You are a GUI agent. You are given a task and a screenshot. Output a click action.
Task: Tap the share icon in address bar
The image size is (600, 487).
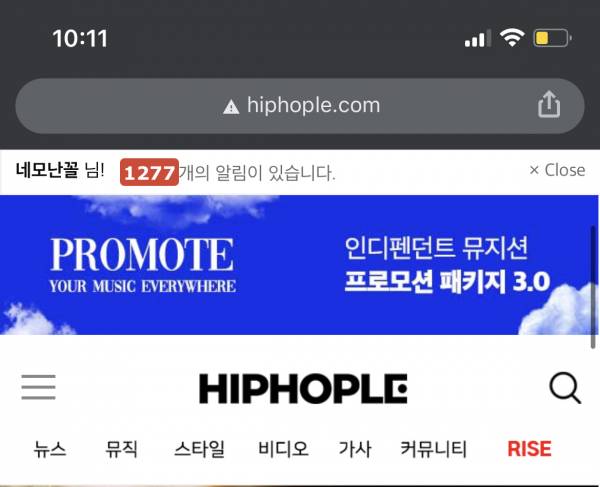(549, 104)
